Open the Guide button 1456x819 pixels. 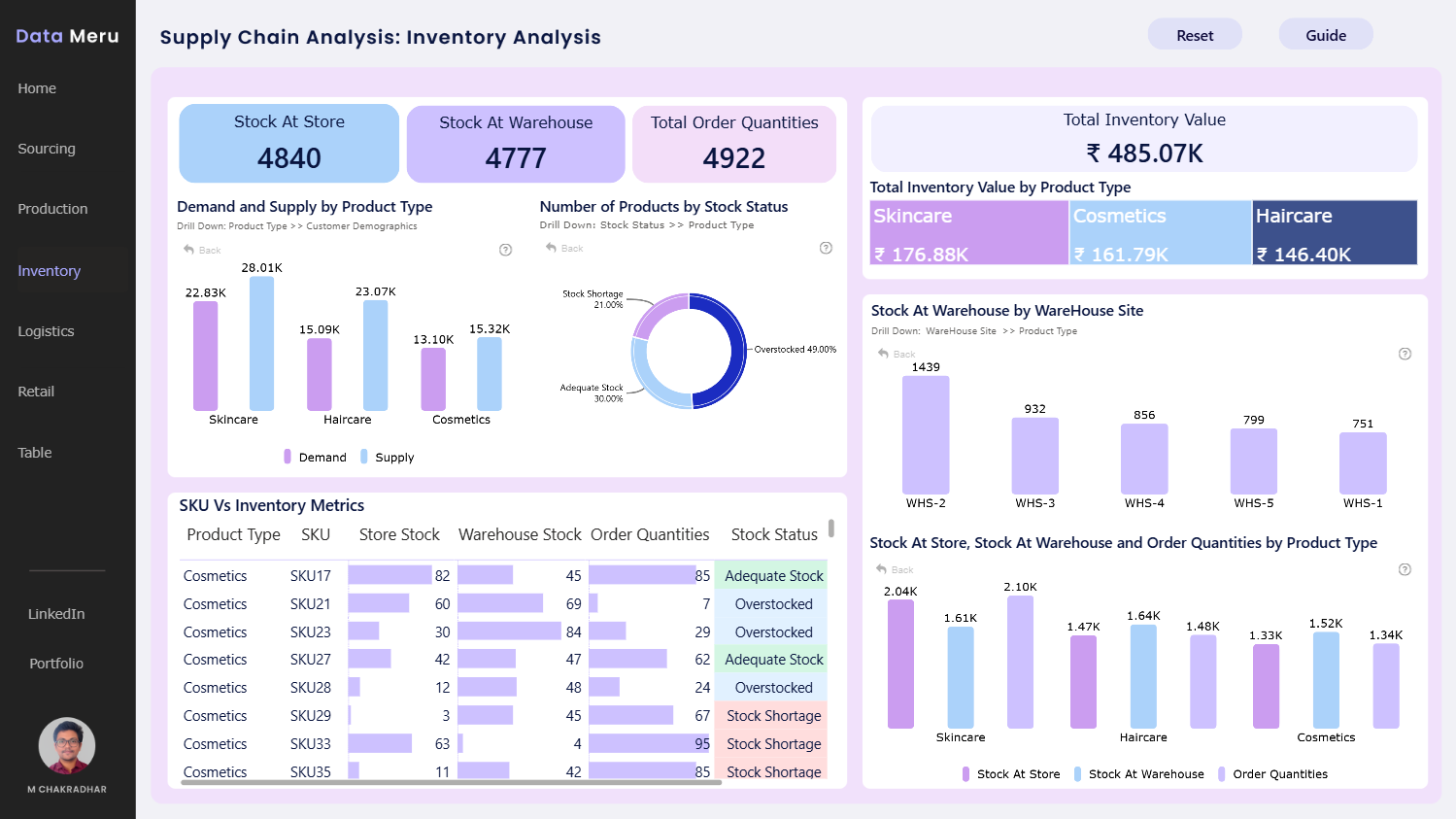[1326, 35]
